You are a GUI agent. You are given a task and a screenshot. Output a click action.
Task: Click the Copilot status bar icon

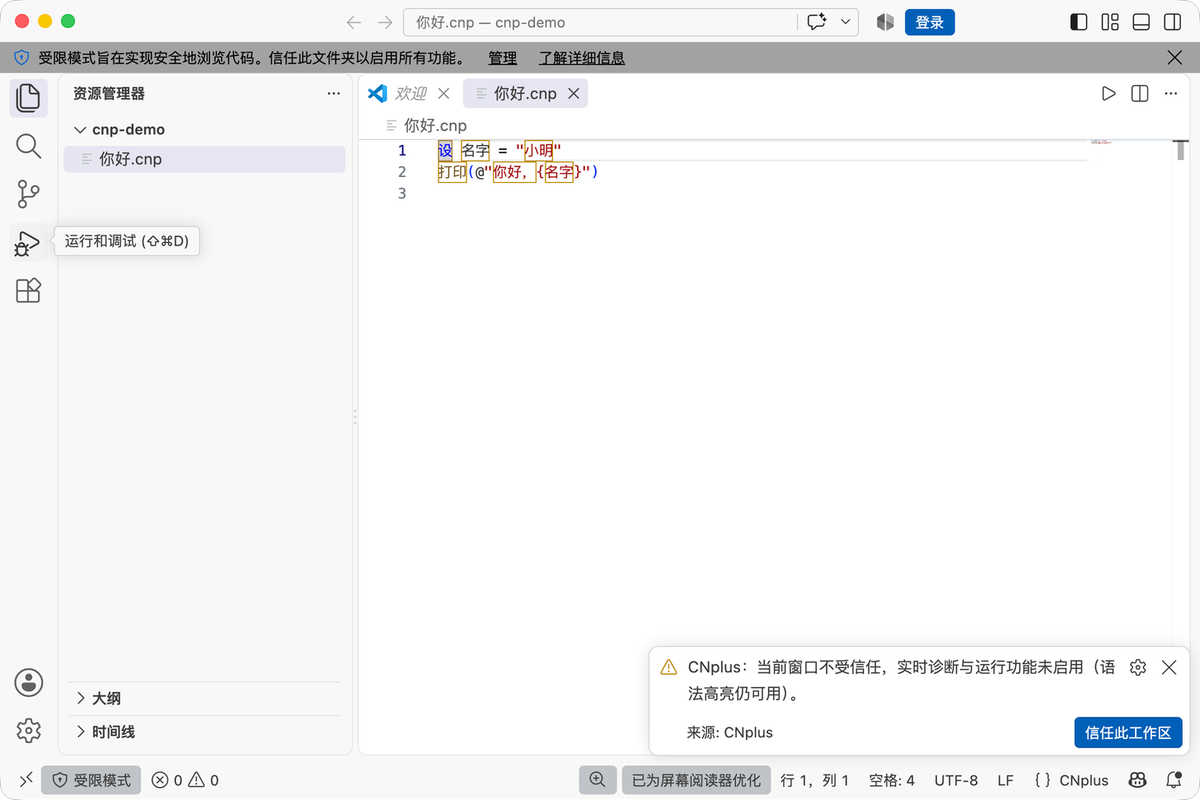[1137, 780]
